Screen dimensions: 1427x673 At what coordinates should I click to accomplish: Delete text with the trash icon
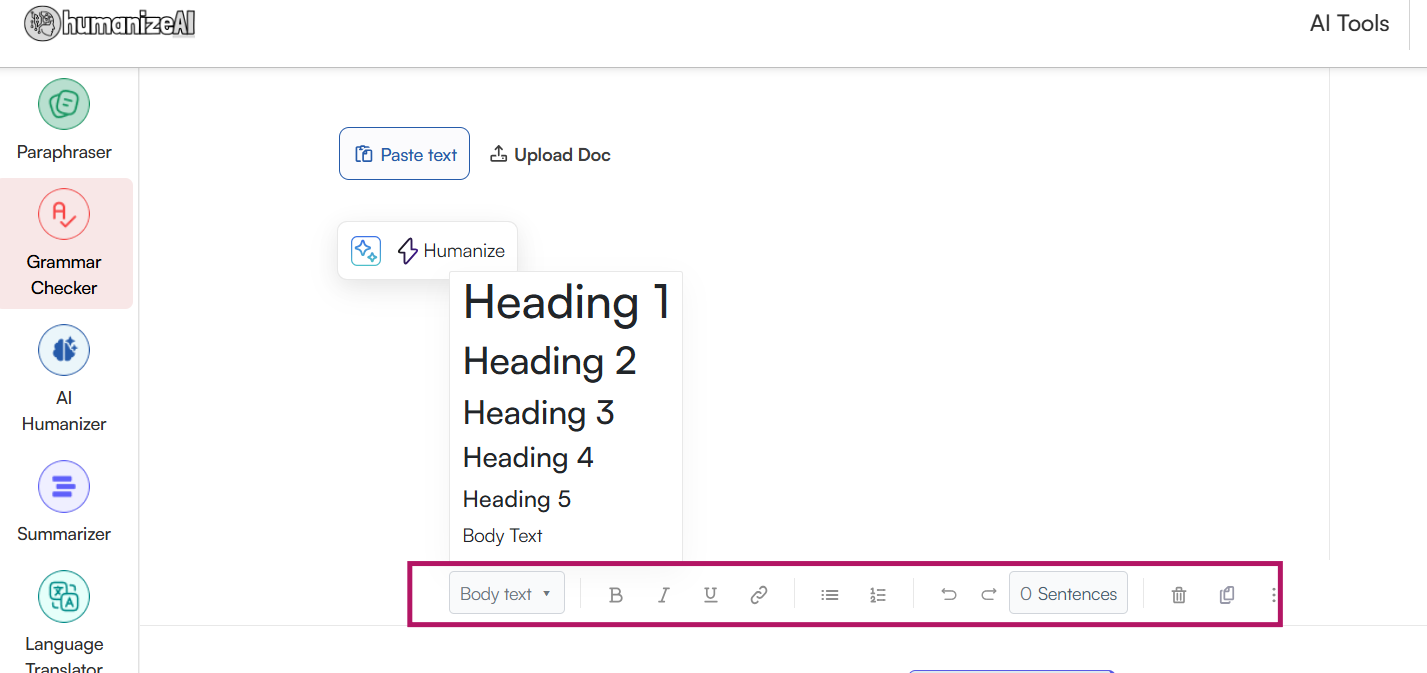click(1179, 595)
